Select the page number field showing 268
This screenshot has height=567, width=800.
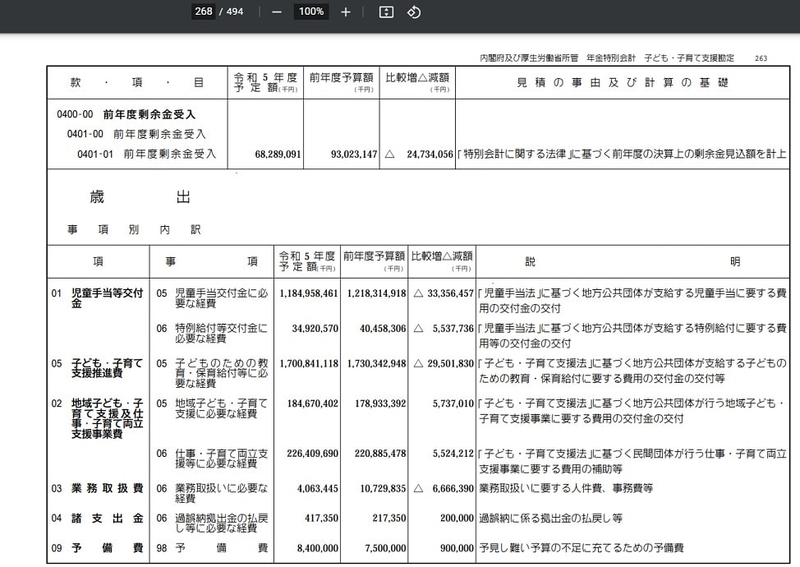[x=203, y=11]
